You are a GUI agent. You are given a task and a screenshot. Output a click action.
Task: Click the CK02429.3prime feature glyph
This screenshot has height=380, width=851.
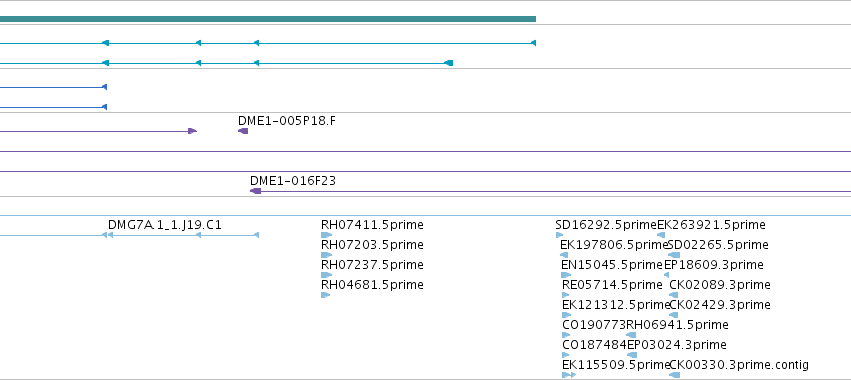click(x=675, y=315)
